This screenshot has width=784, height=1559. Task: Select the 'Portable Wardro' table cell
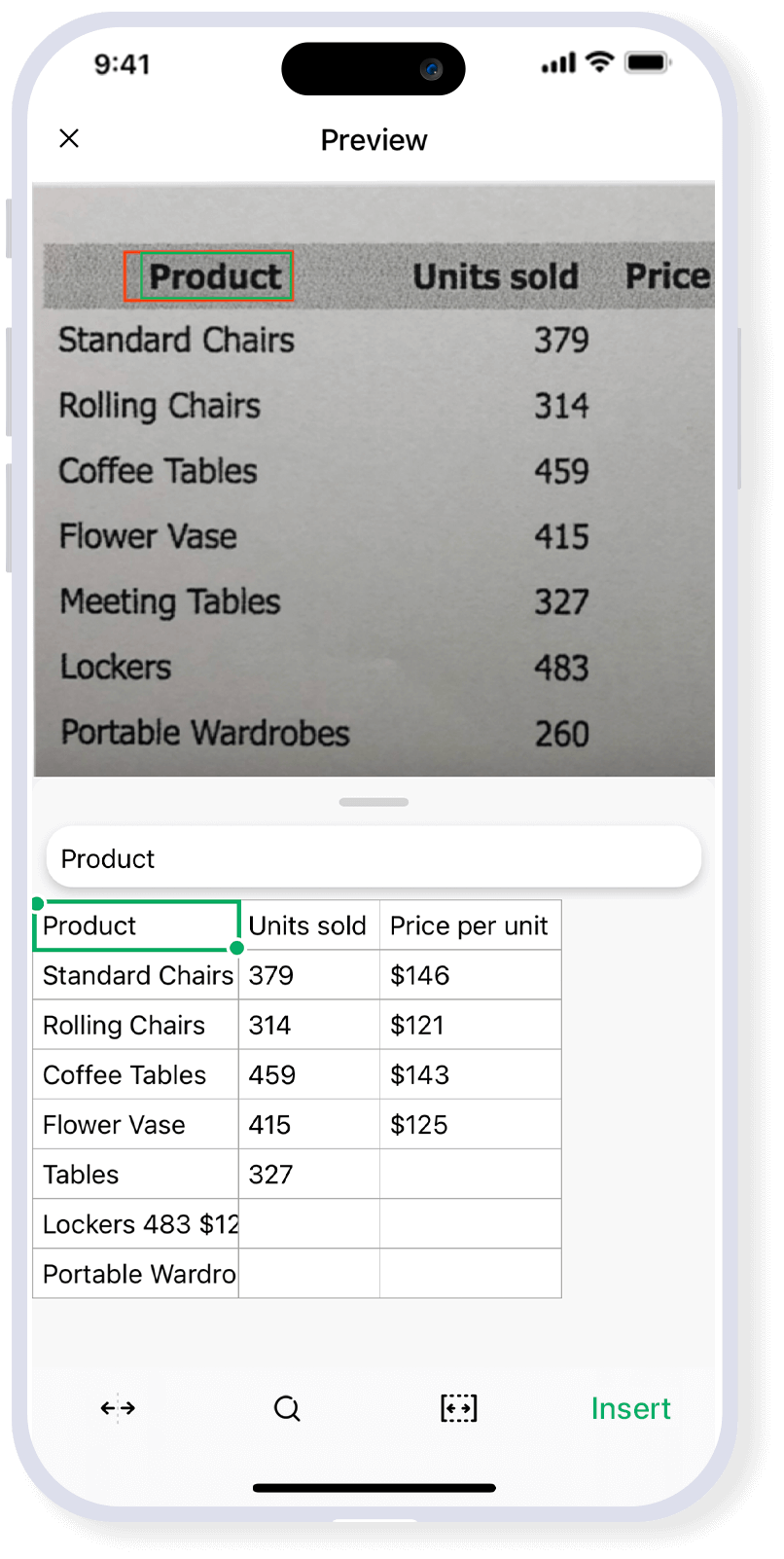(x=136, y=1274)
